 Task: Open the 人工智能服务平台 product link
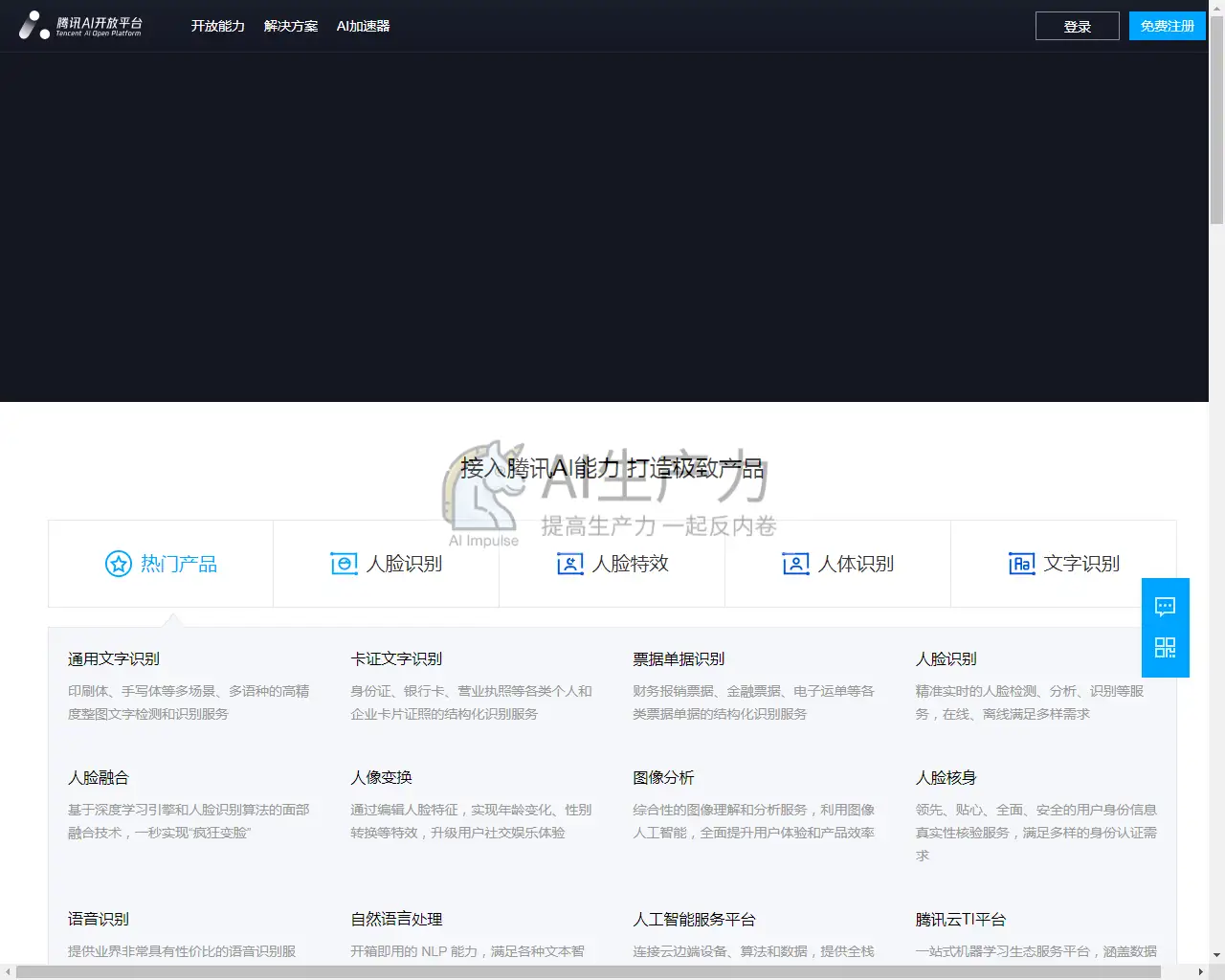coord(694,919)
